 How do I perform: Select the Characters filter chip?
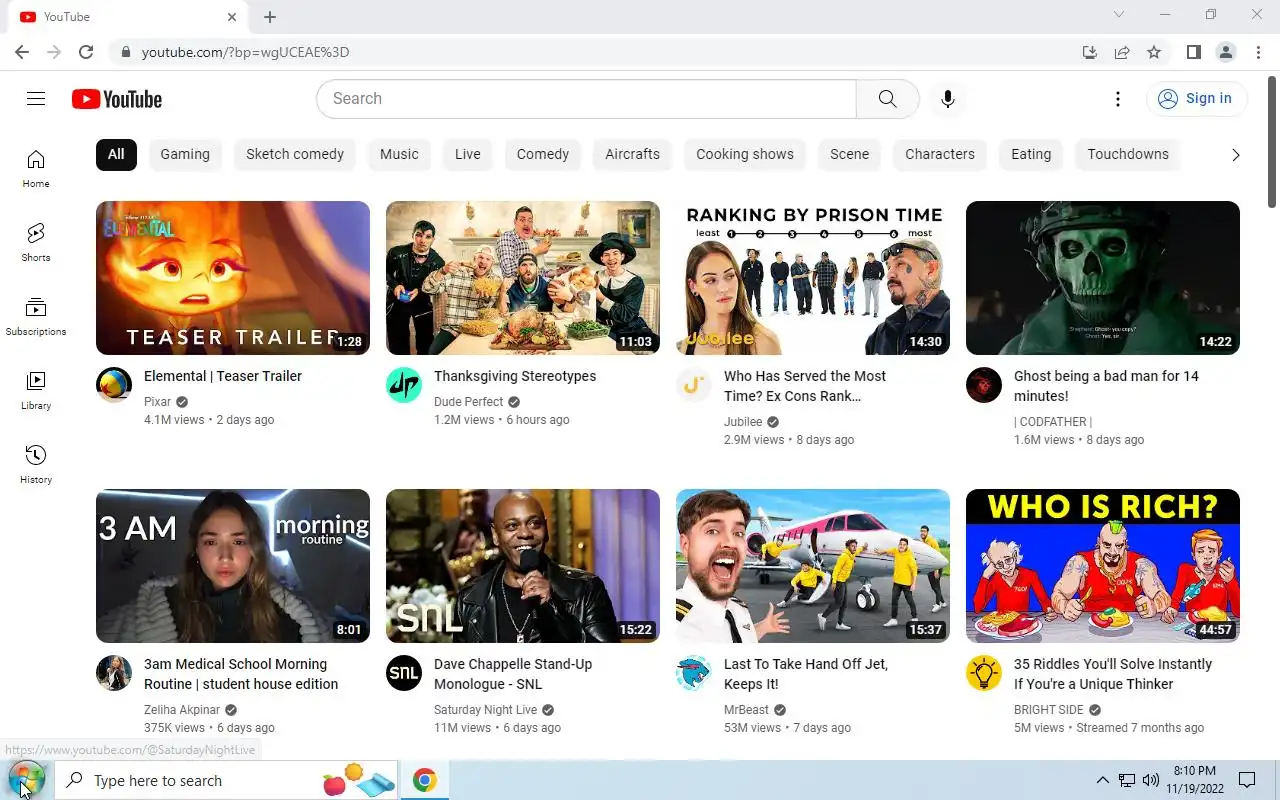940,154
